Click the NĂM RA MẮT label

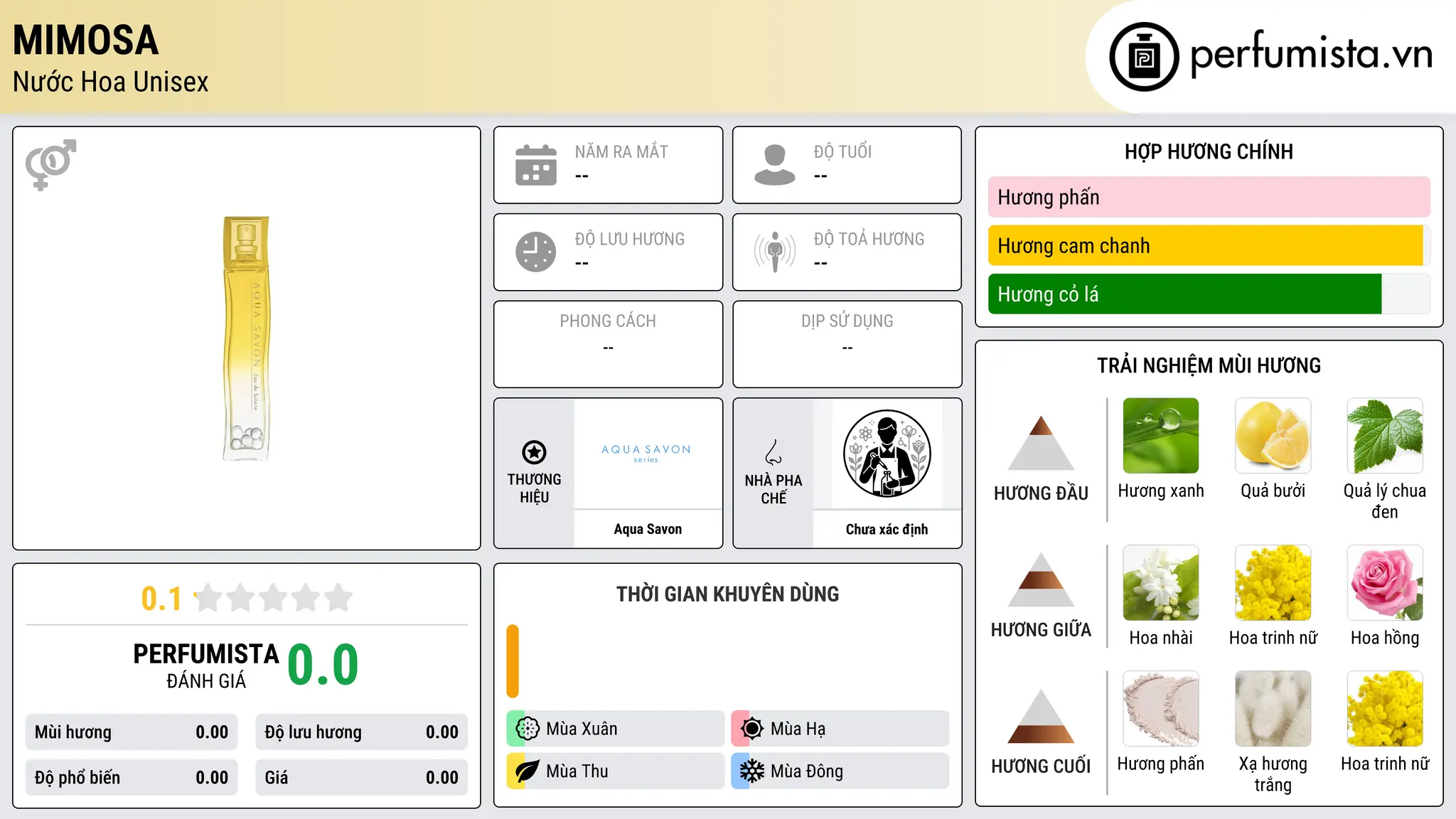[x=621, y=151]
